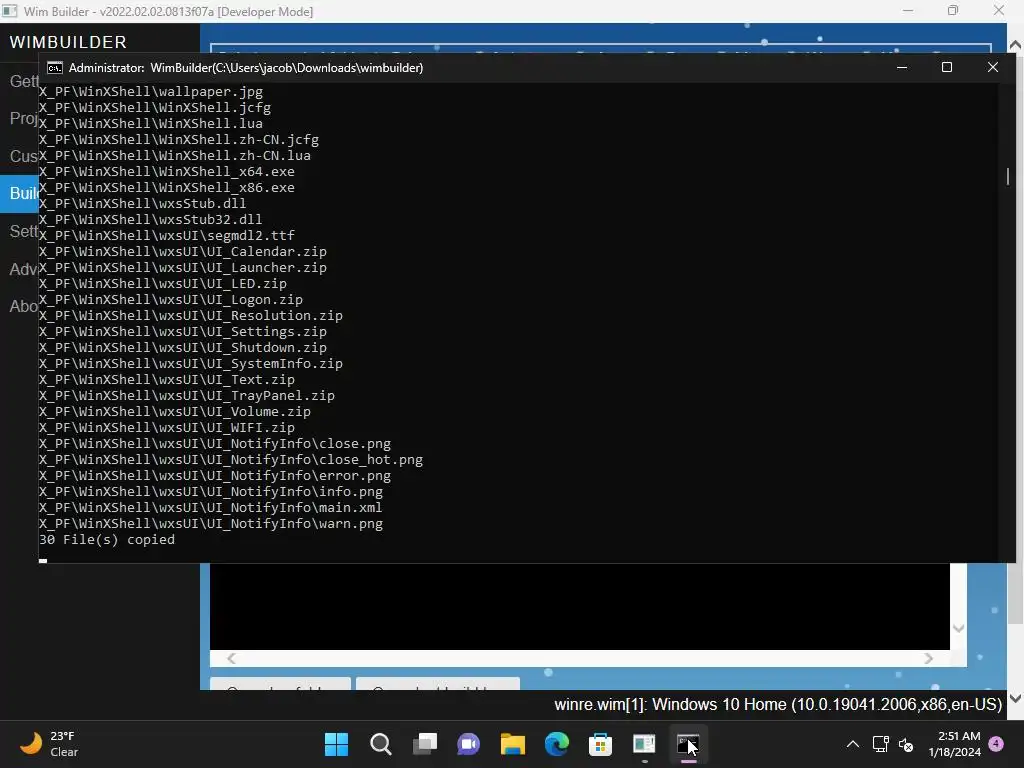
Task: Maximize the Administrator console window
Action: pyautogui.click(x=947, y=67)
